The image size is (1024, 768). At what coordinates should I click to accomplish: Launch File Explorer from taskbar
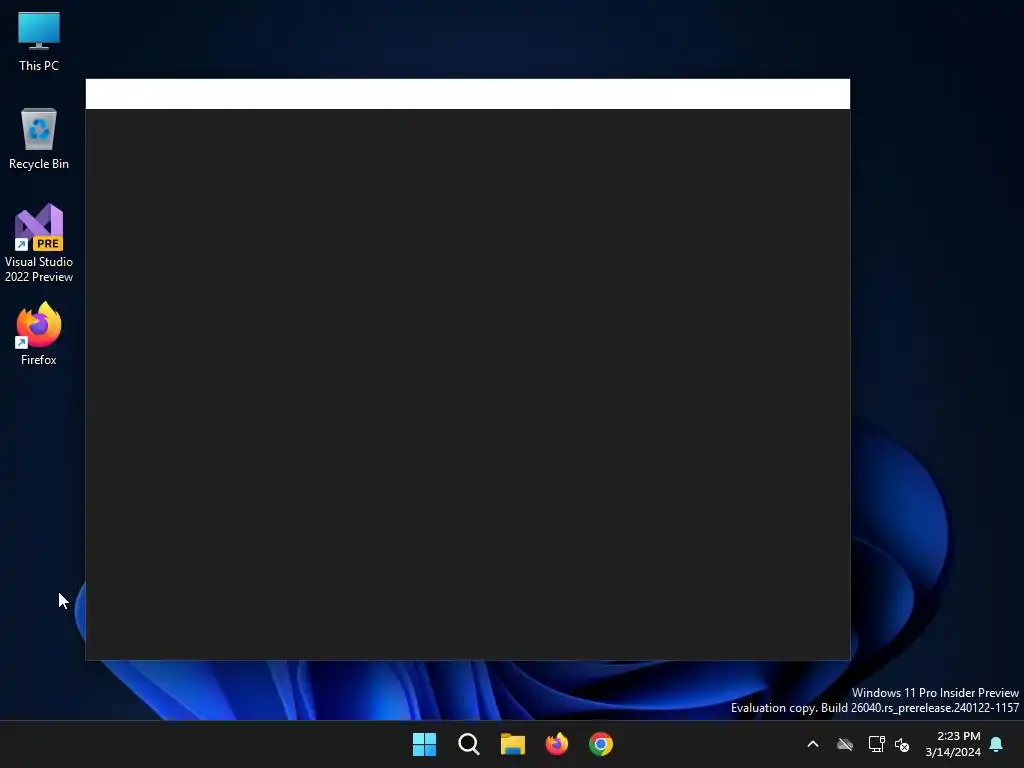click(x=513, y=744)
